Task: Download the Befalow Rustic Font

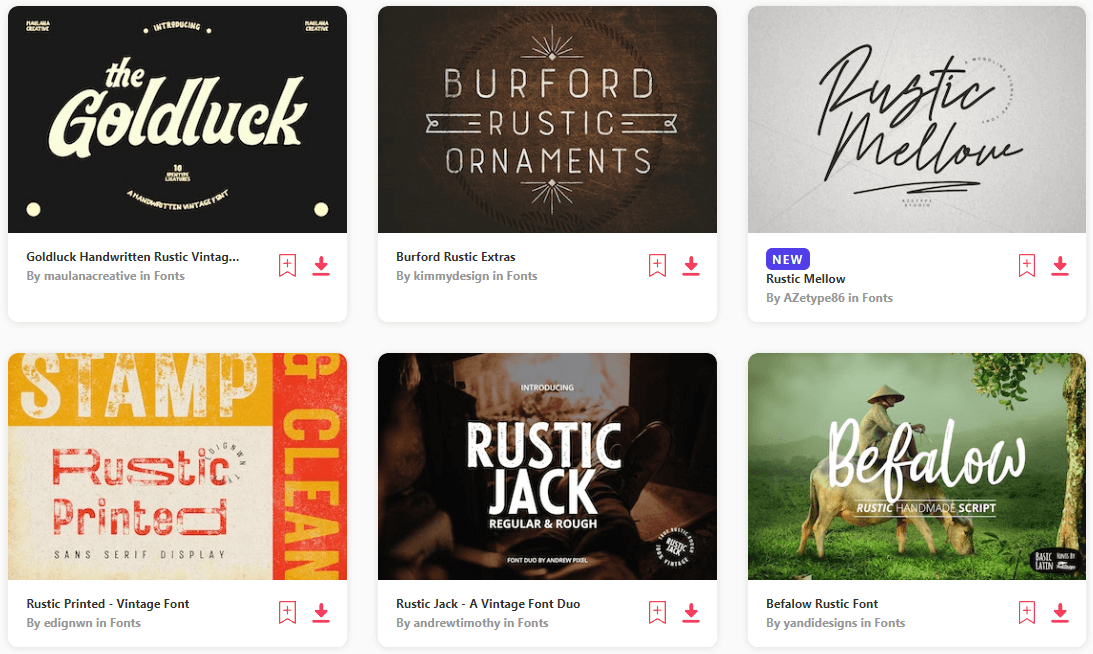Action: click(x=1060, y=613)
